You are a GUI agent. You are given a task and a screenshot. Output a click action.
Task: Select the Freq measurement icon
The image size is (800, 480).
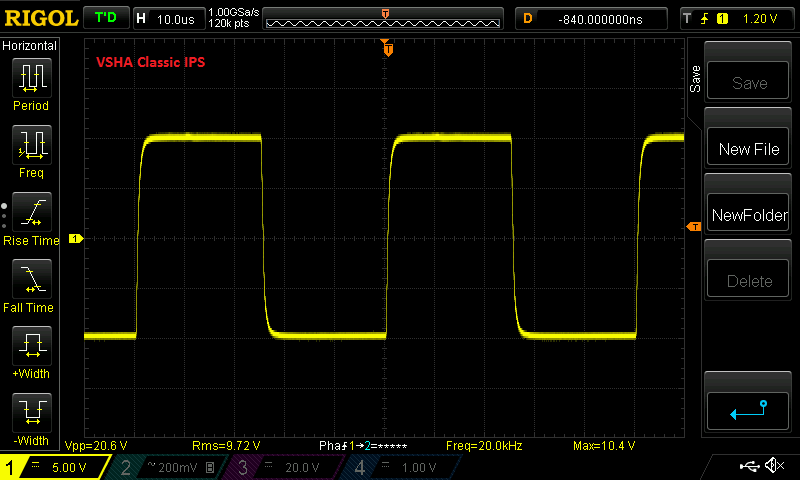[x=31, y=145]
